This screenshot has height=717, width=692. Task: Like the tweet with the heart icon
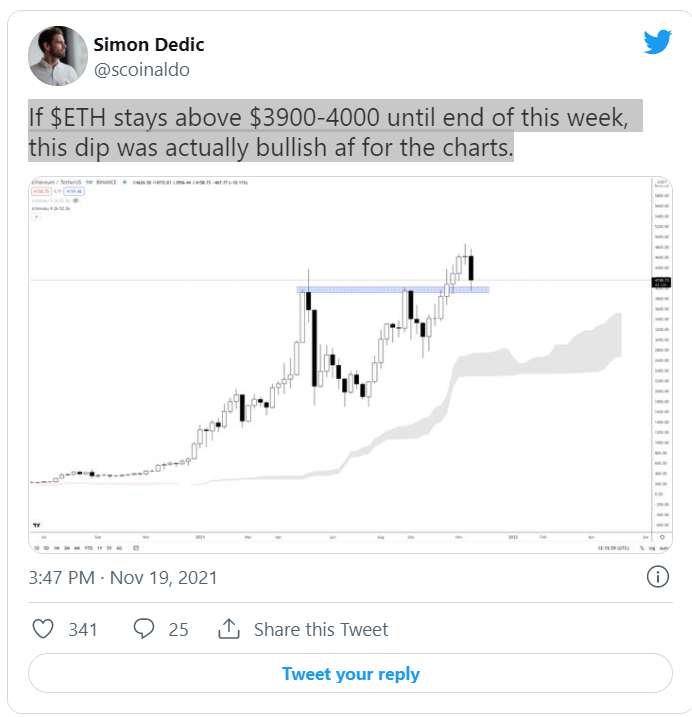[43, 629]
